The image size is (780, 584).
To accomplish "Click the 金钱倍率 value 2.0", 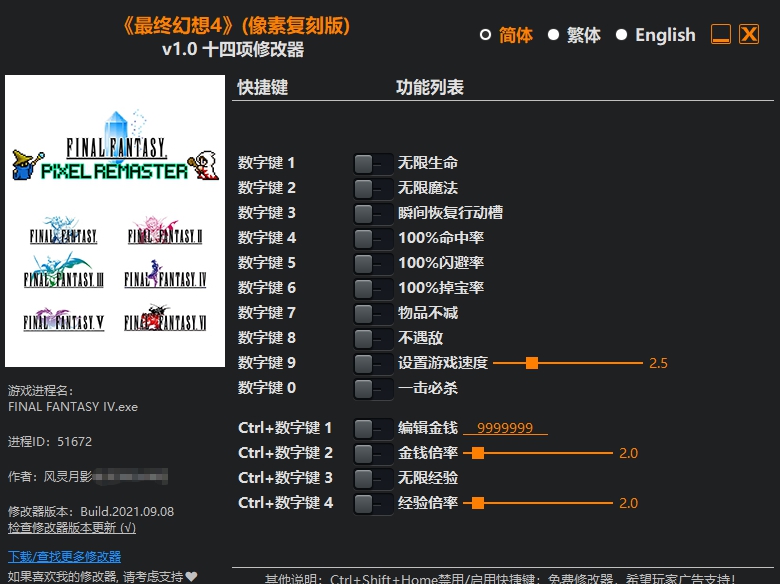I will click(x=628, y=453).
